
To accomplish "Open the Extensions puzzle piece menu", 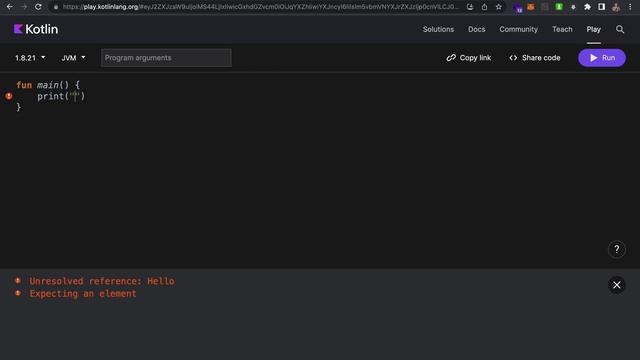I will coord(587,7).
